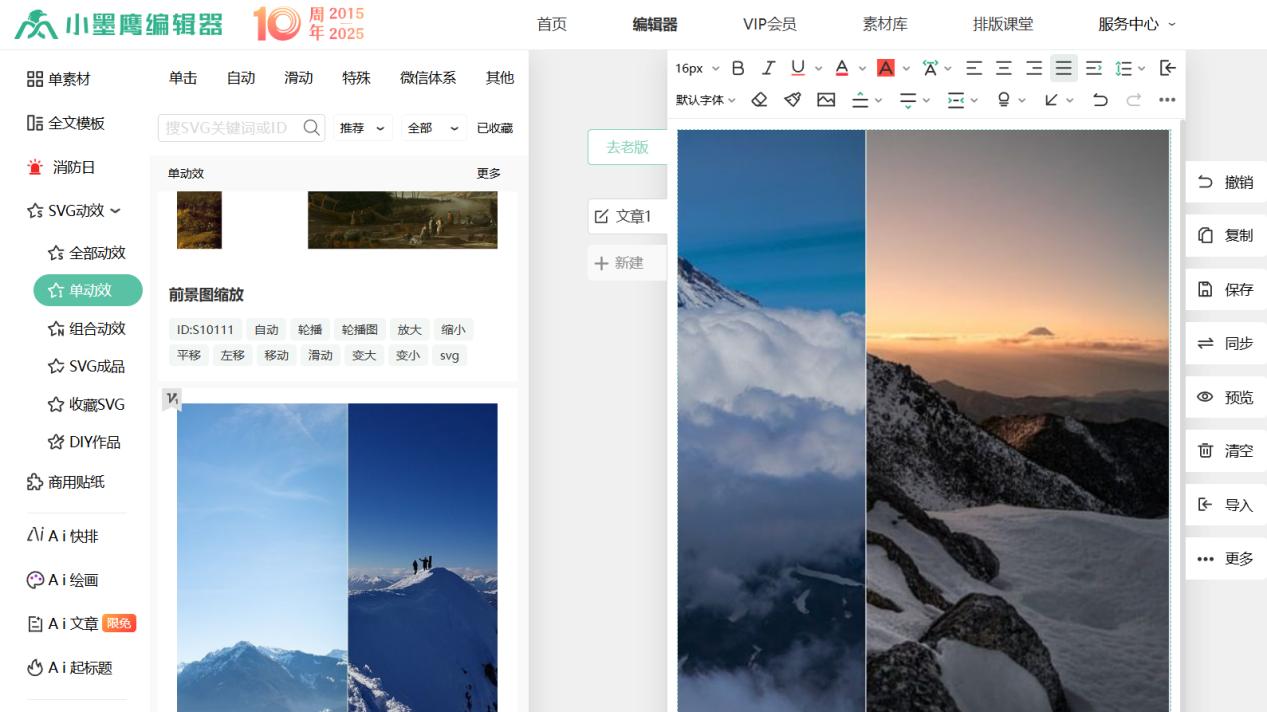
Task: Insert an image via the toolbar icon
Action: coord(825,100)
